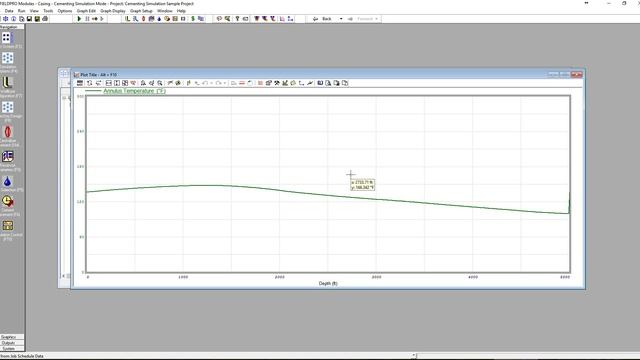Click the zoom magnifier icon in plot toolbar

tap(160, 83)
